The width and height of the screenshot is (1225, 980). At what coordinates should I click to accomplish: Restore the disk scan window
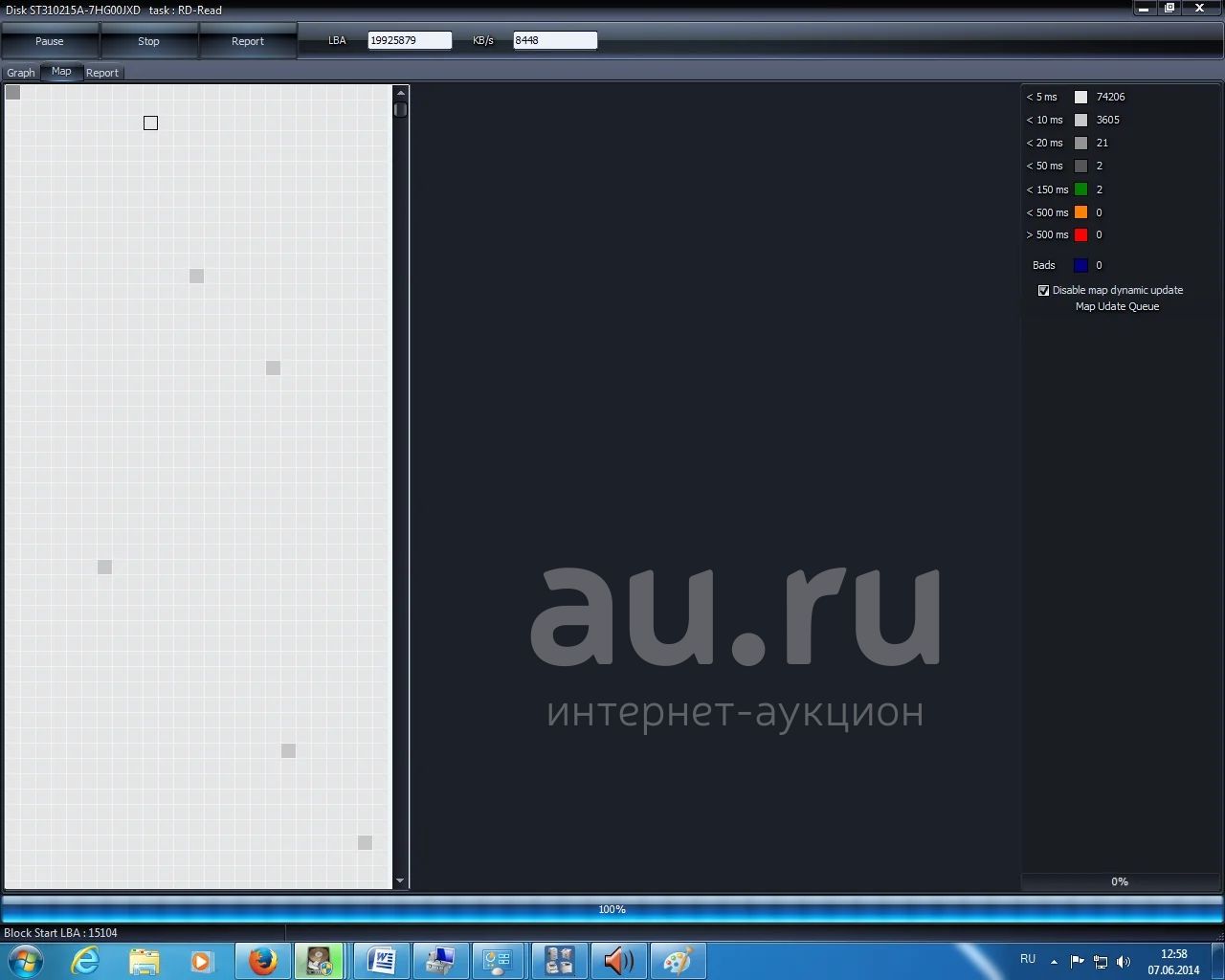(1169, 8)
